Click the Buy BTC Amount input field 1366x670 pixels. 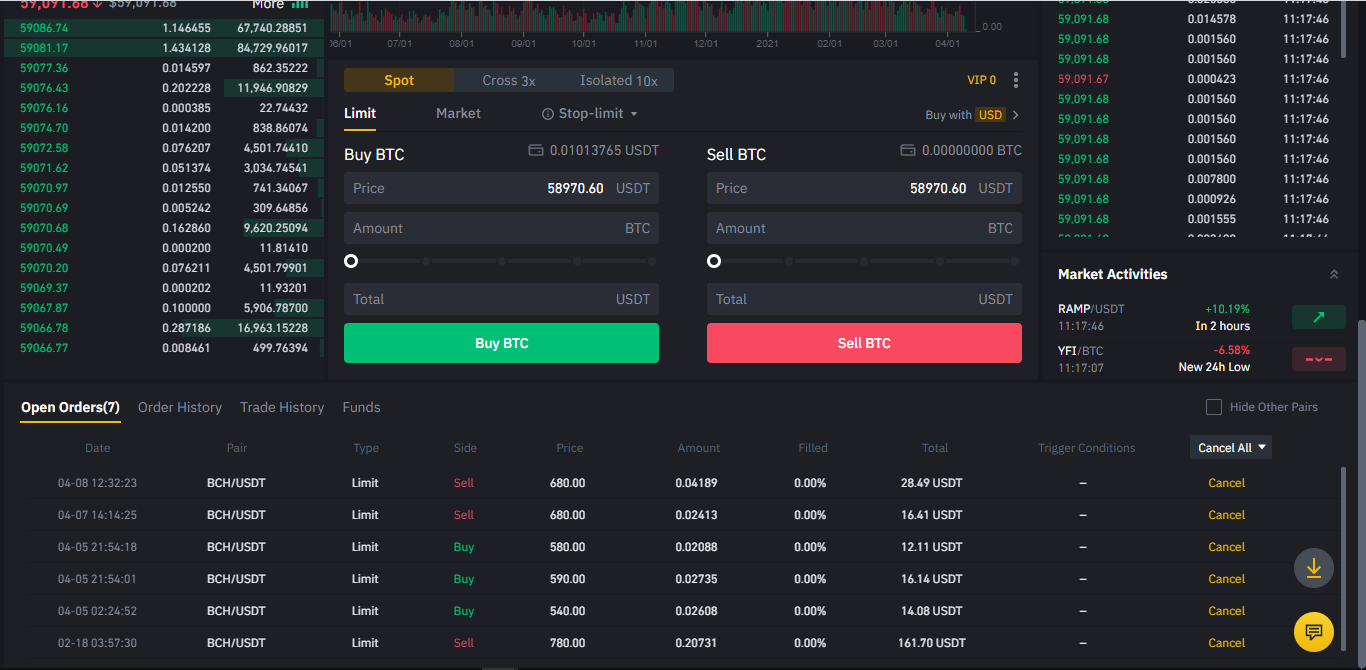(x=501, y=228)
